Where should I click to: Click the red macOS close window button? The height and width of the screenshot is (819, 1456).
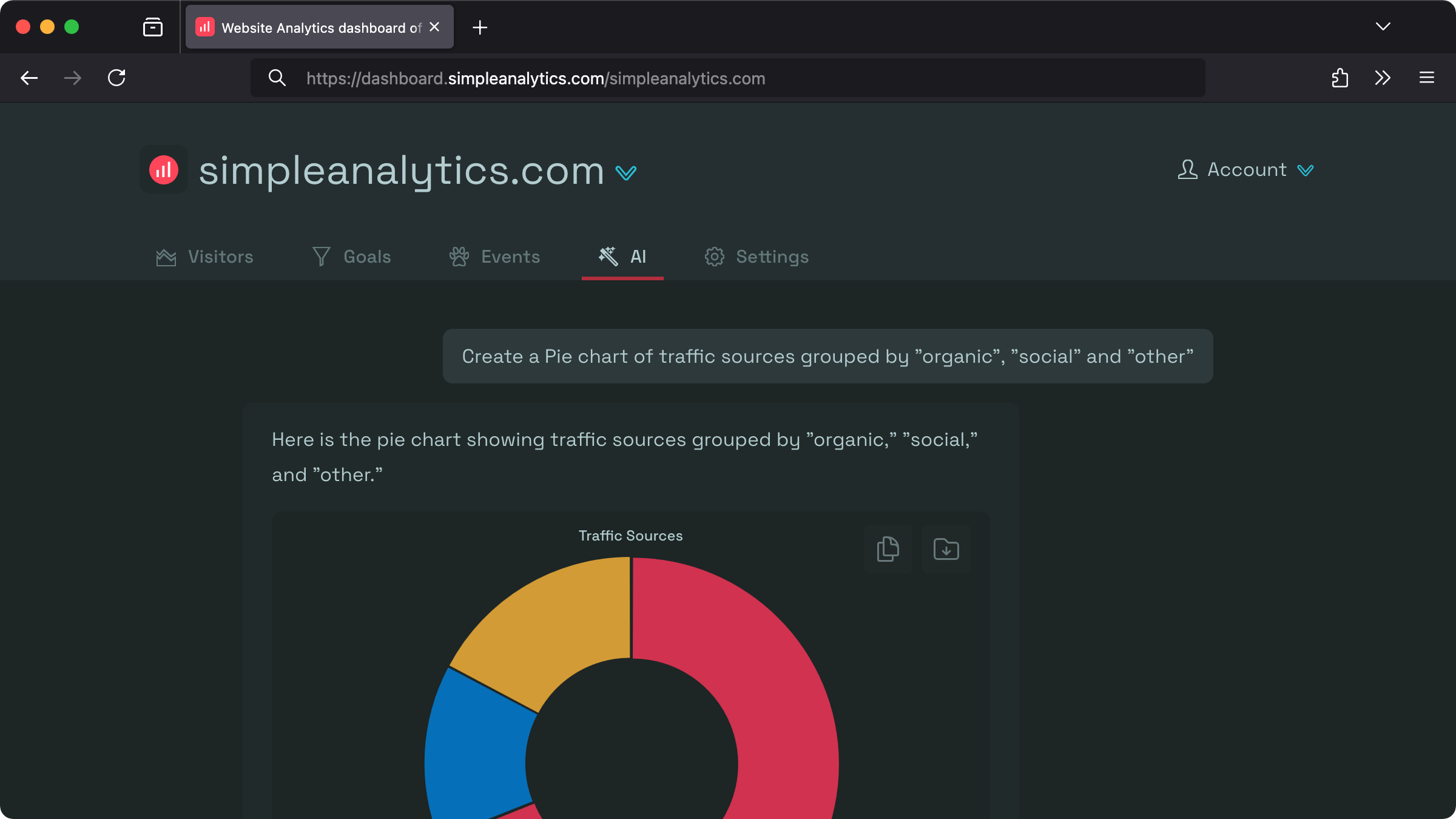click(23, 27)
